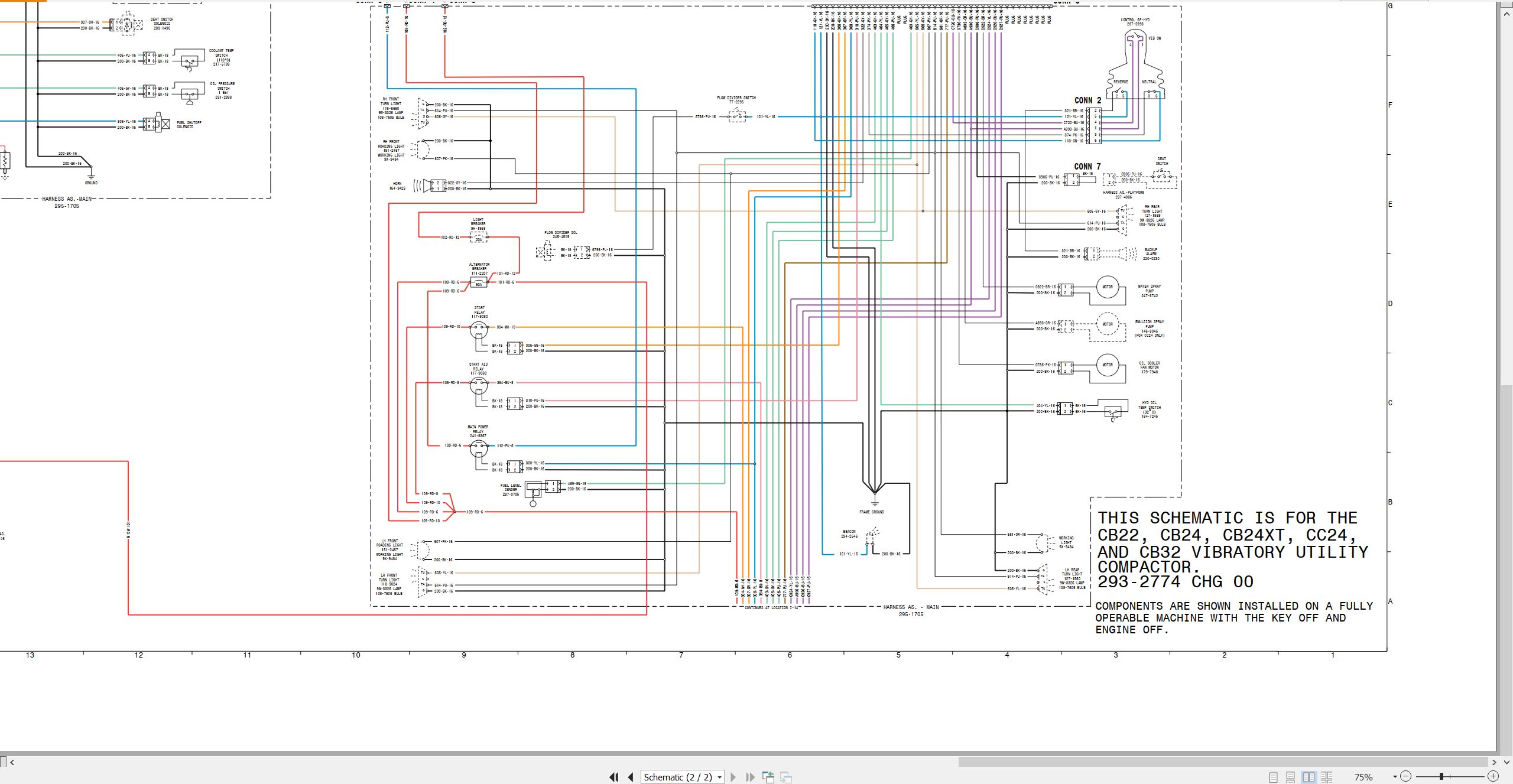Click the FRAME GROUND label
The height and width of the screenshot is (784, 1513).
coord(872,512)
